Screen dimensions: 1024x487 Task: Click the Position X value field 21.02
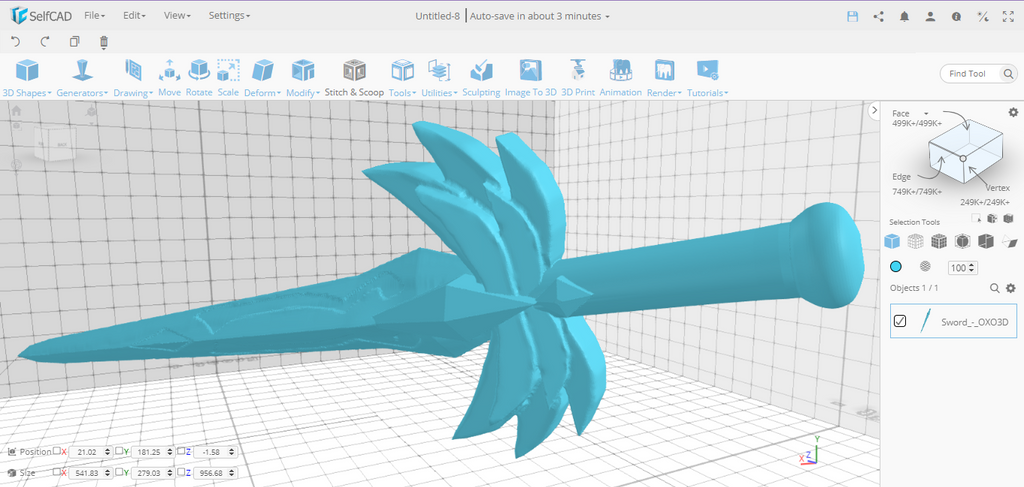click(90, 452)
